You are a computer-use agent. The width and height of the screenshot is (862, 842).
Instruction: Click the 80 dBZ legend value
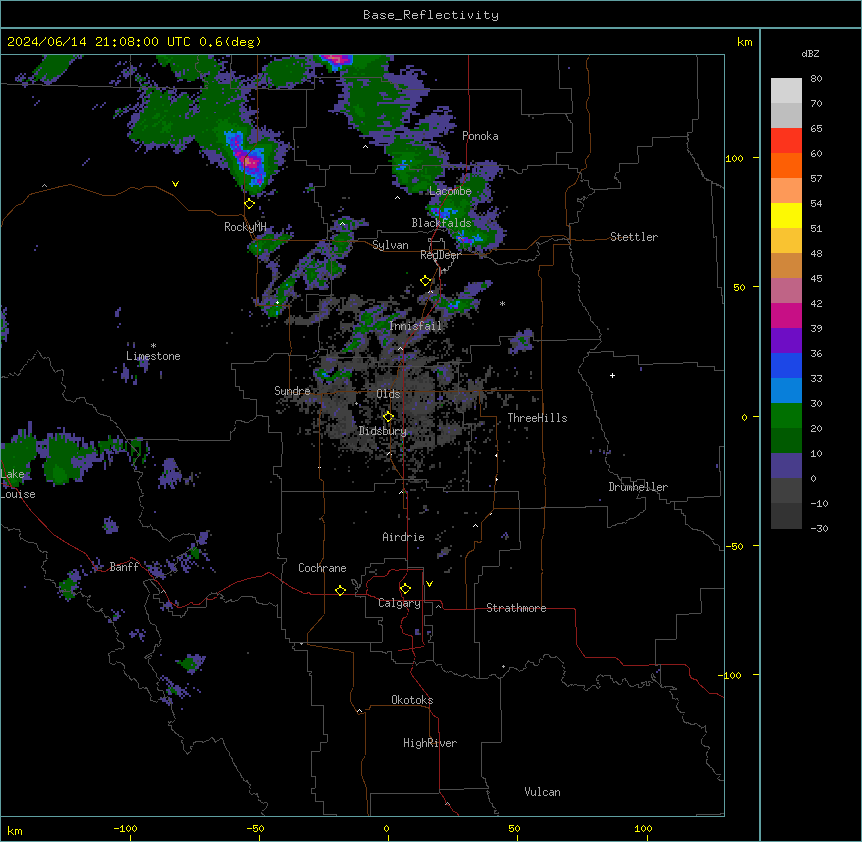816,79
